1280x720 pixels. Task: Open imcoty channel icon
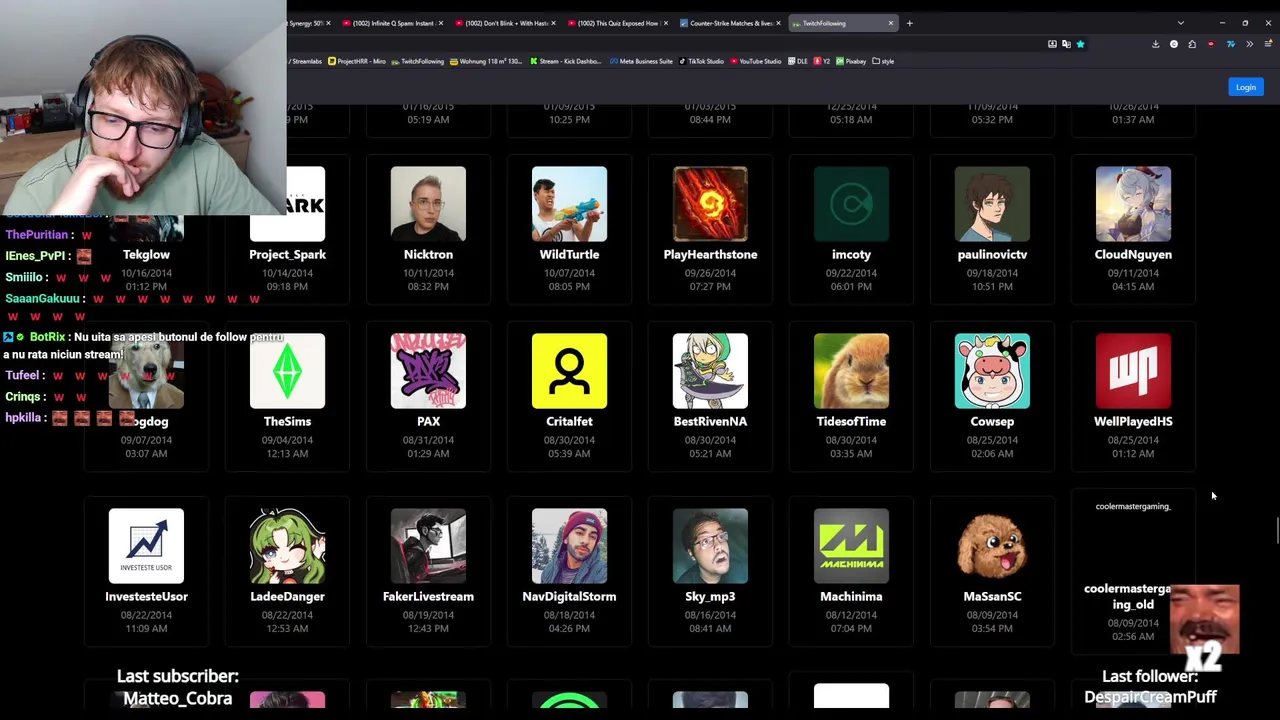(x=851, y=204)
